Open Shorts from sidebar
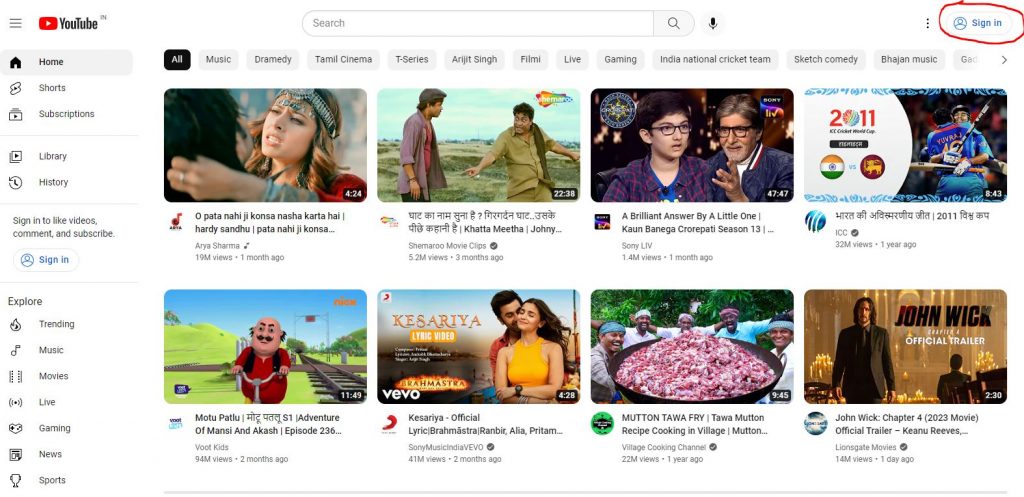This screenshot has width=1024, height=497. pos(66,88)
